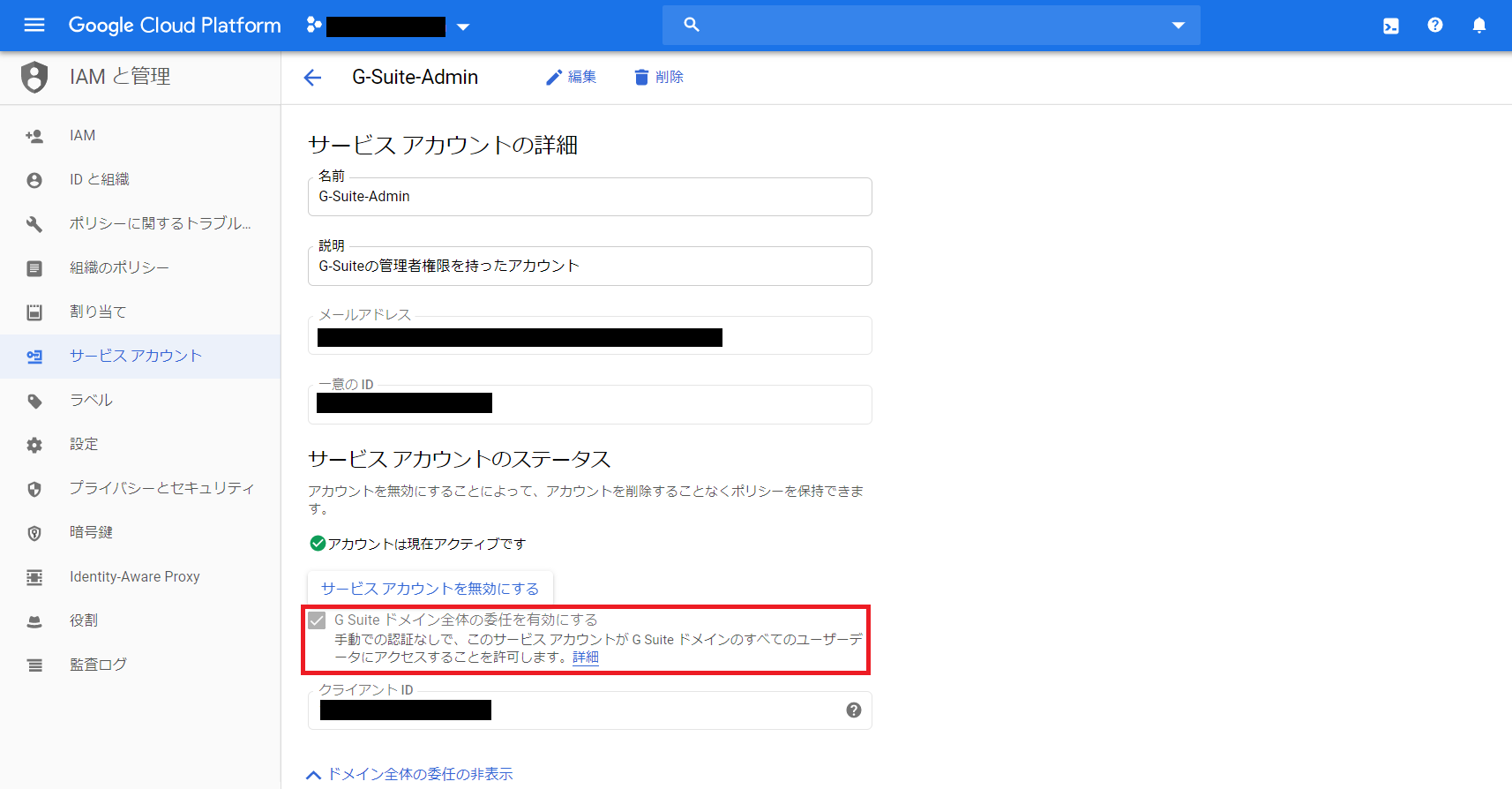Activate Cloud Shell icon
Screen dimensions: 1512x789
click(x=1391, y=26)
